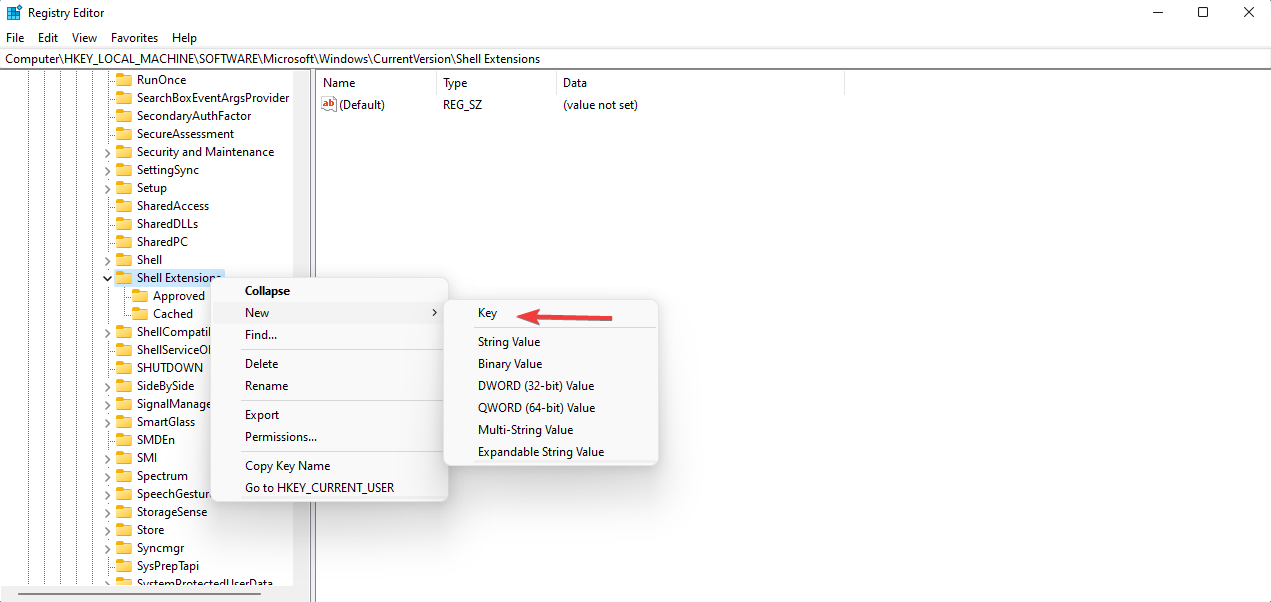
Task: Choose QWORD (64-bit) Value
Action: click(x=551, y=408)
